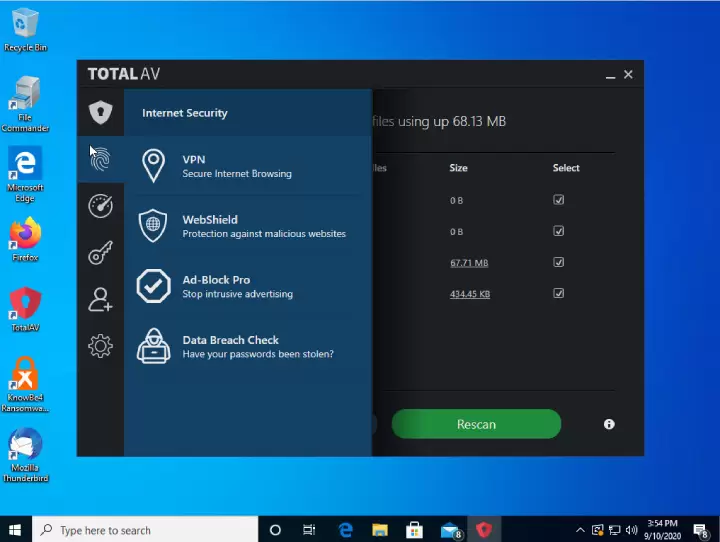720x542 pixels.
Task: Uncheck the second 0 B row checkbox
Action: (x=558, y=231)
